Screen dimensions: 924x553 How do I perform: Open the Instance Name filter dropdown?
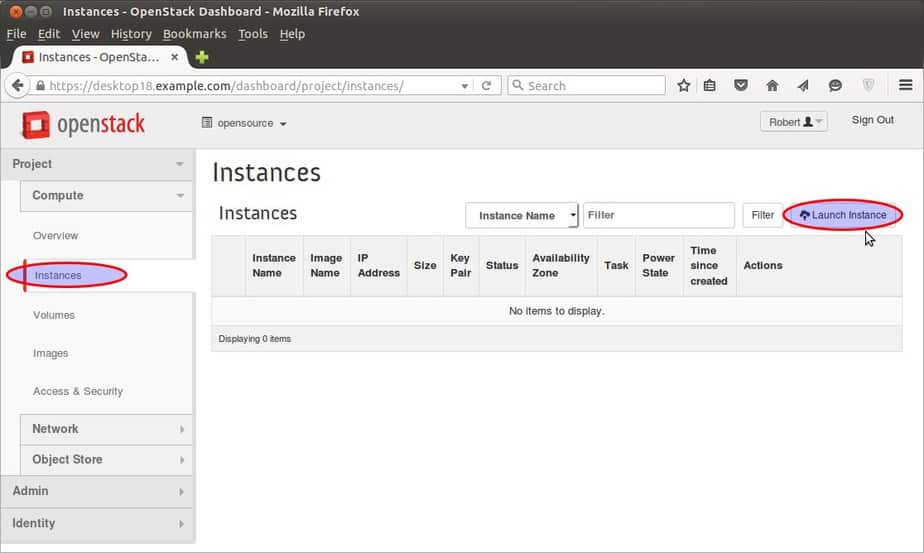tap(522, 215)
